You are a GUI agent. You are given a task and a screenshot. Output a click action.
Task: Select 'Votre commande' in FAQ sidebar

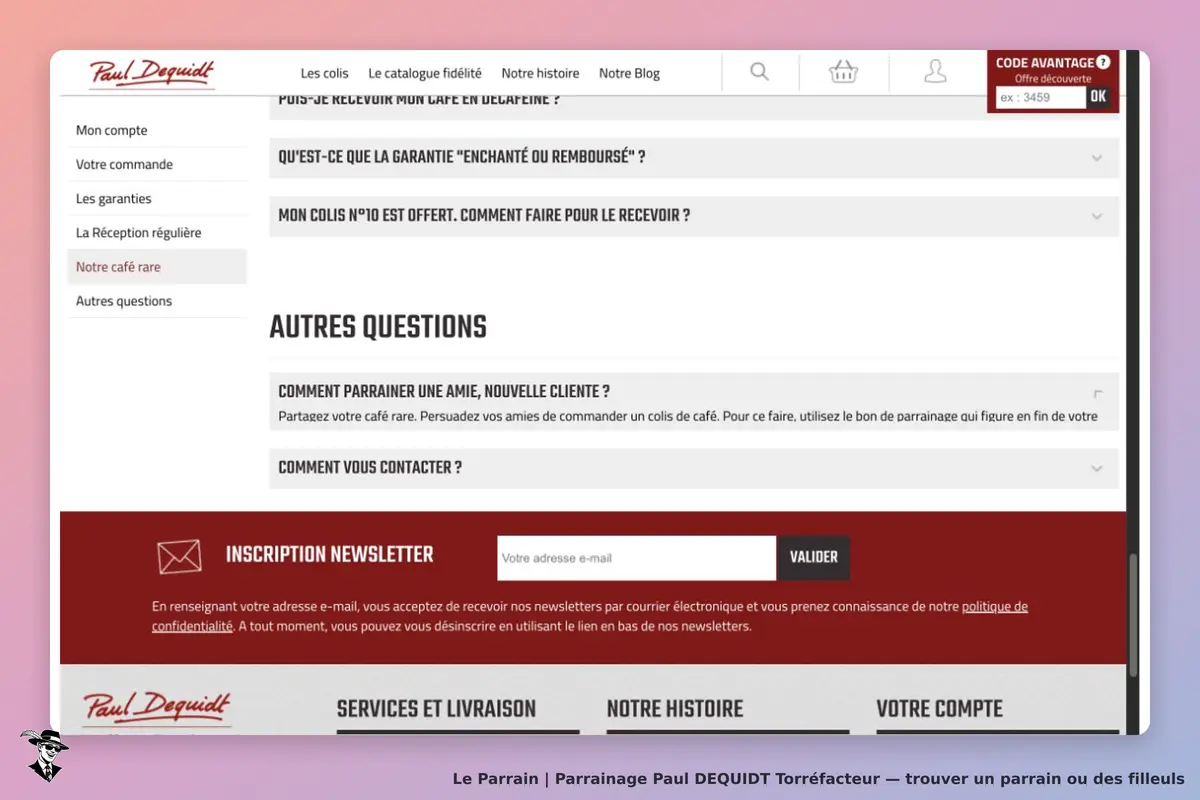pyautogui.click(x=157, y=164)
